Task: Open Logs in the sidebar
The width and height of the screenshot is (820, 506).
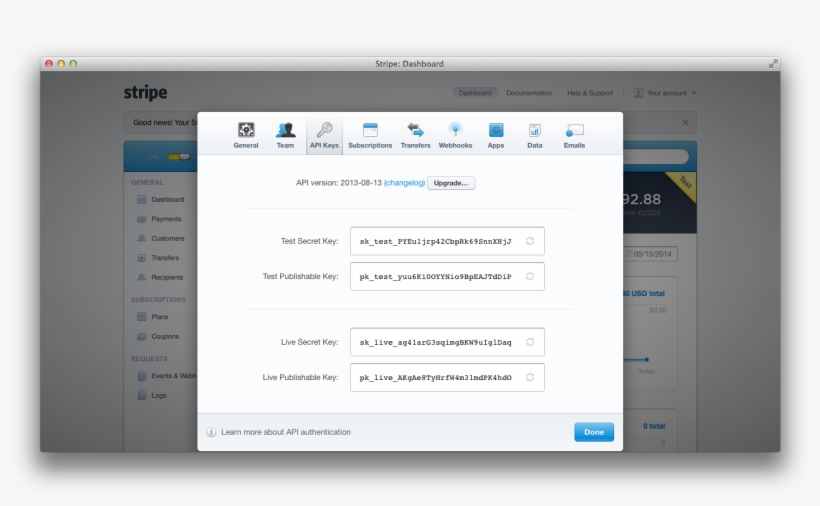Action: (152, 395)
